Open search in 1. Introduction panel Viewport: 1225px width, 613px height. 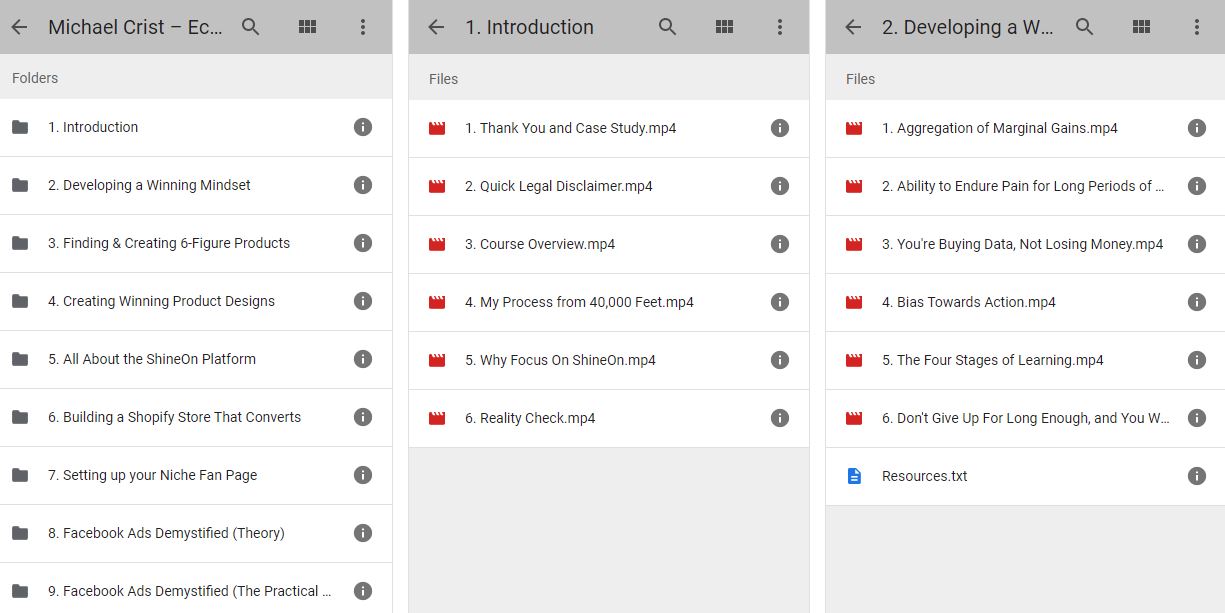tap(668, 27)
